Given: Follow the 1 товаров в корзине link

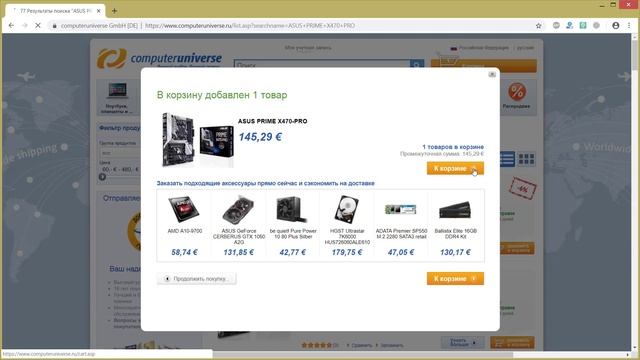Looking at the screenshot, I should tap(453, 147).
